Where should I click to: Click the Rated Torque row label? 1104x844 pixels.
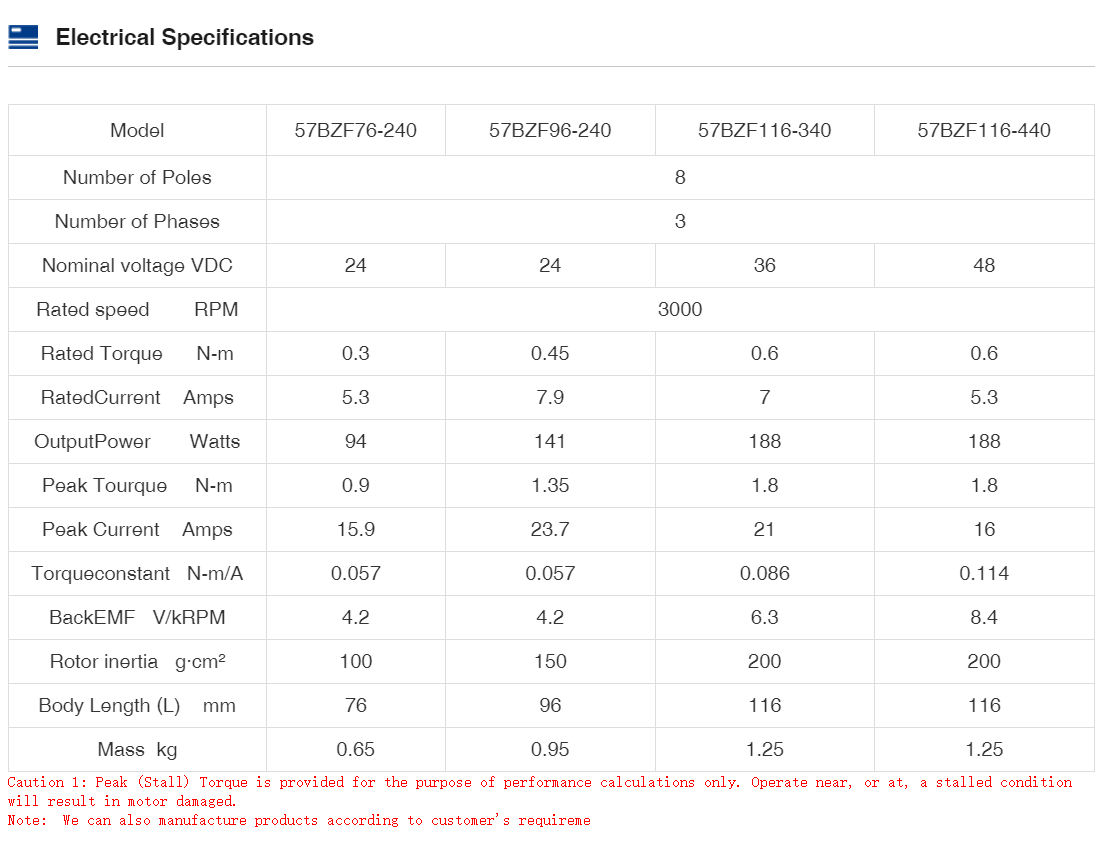pos(137,353)
